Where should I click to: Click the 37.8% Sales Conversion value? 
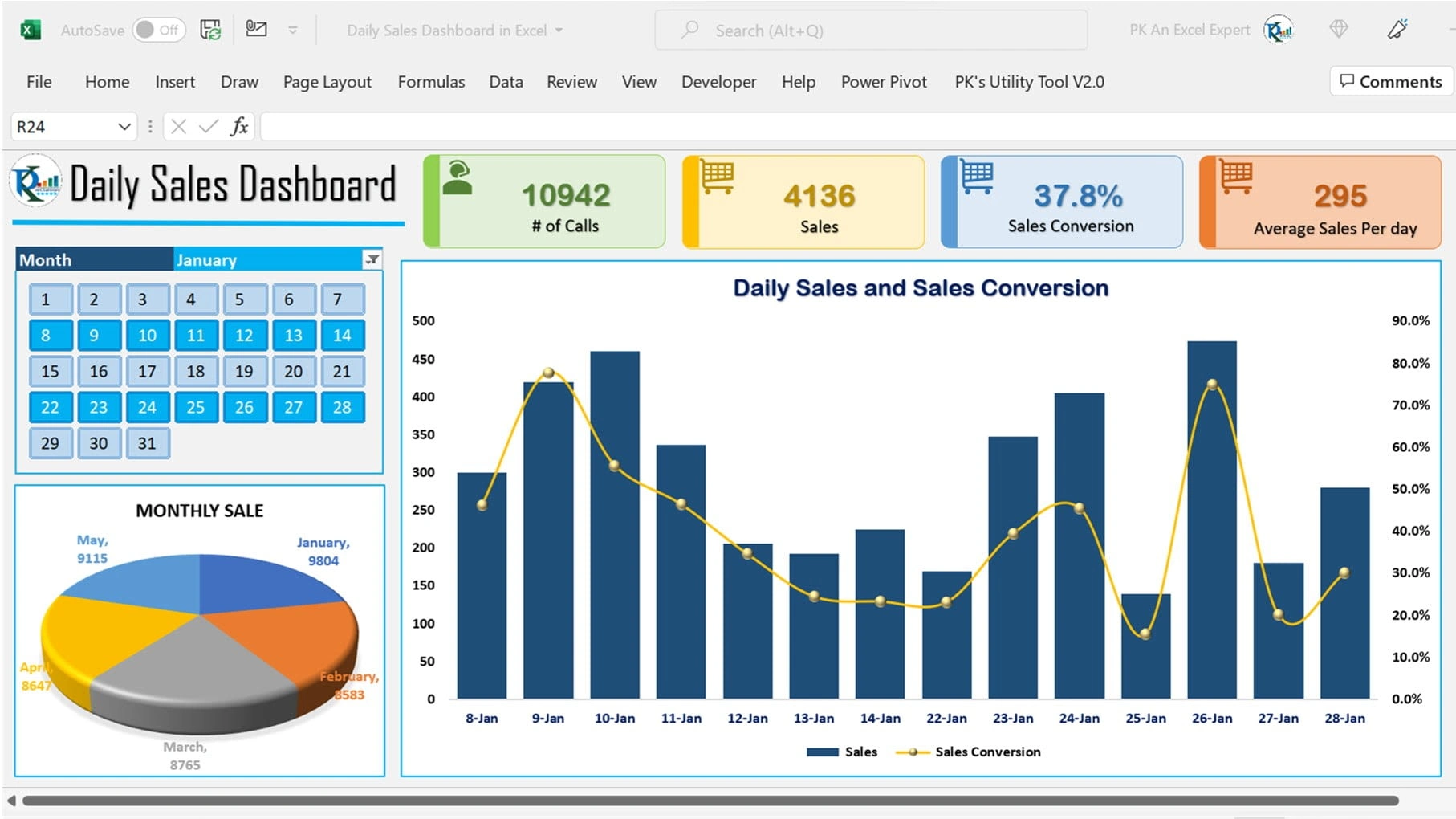tap(1078, 195)
